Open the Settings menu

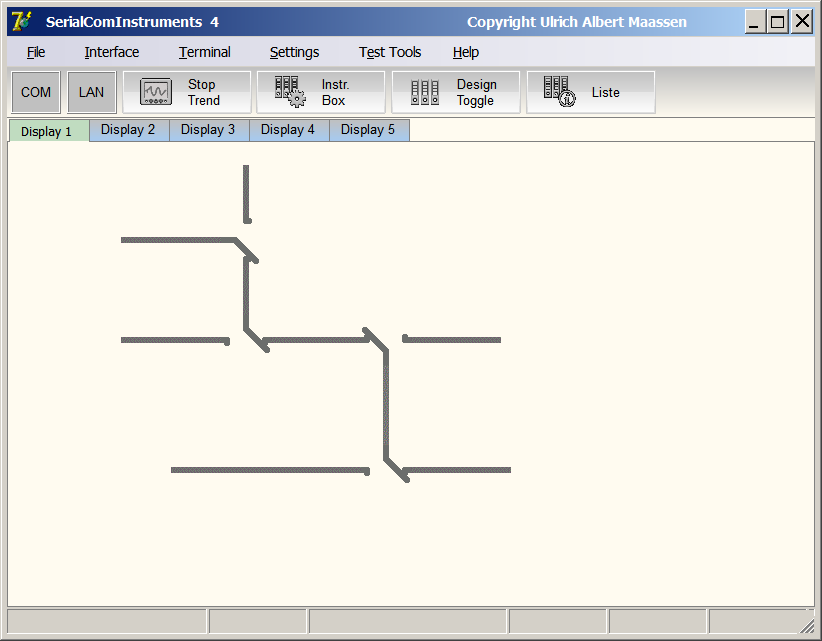(294, 52)
